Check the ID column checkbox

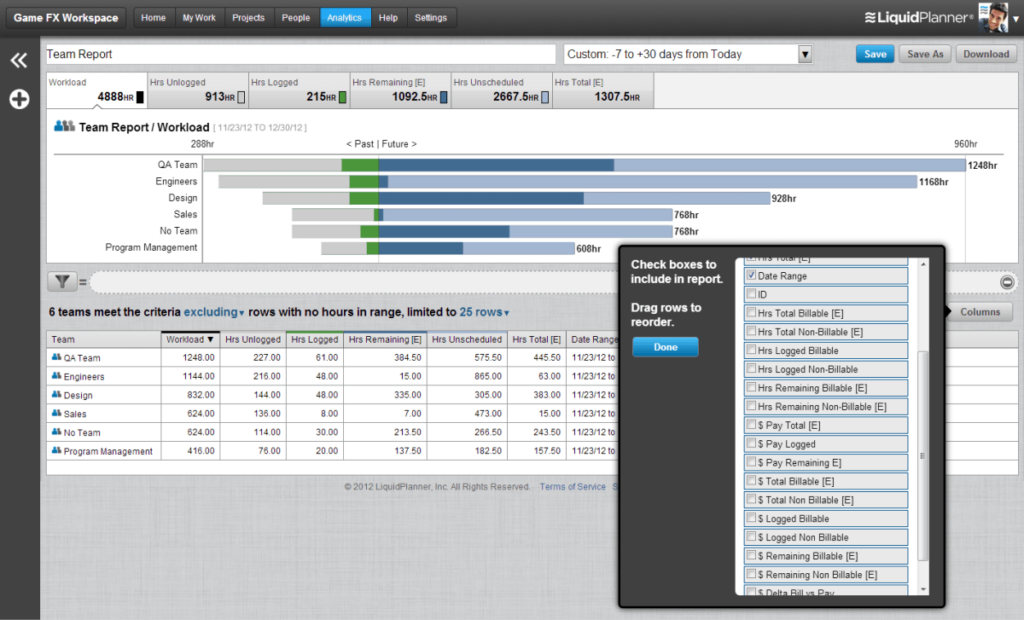752,294
